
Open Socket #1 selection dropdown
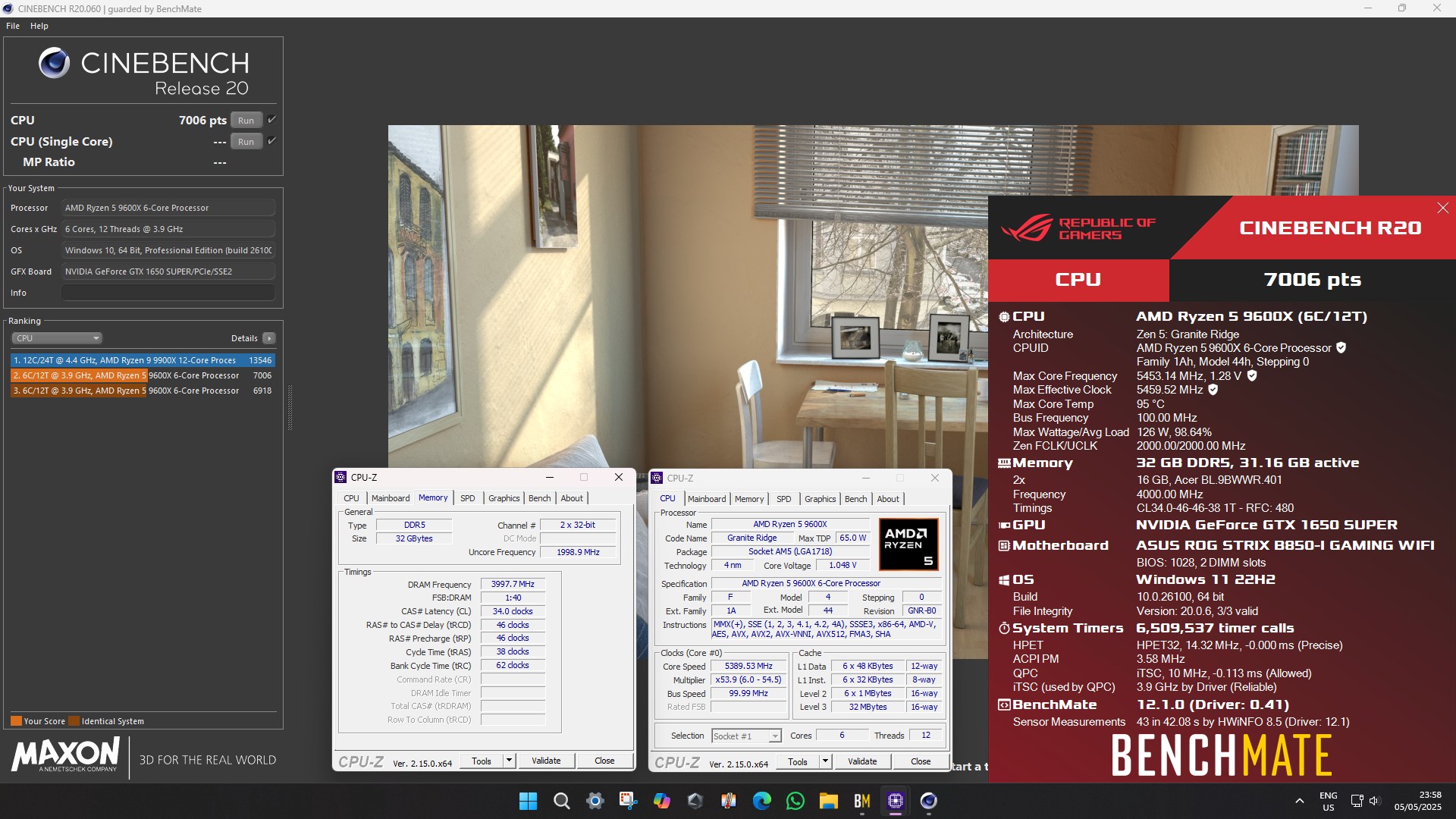[x=747, y=736]
